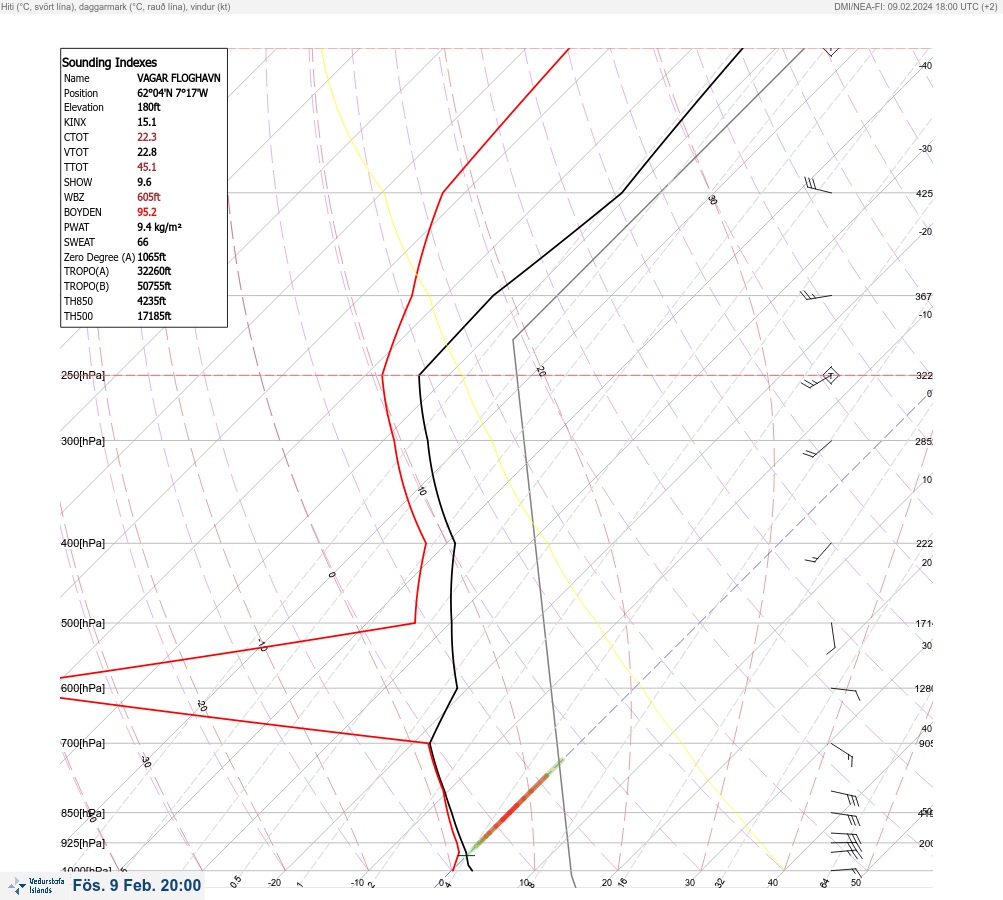The image size is (1003, 900).
Task: Click the TTOT value 45.1
Action: point(146,167)
